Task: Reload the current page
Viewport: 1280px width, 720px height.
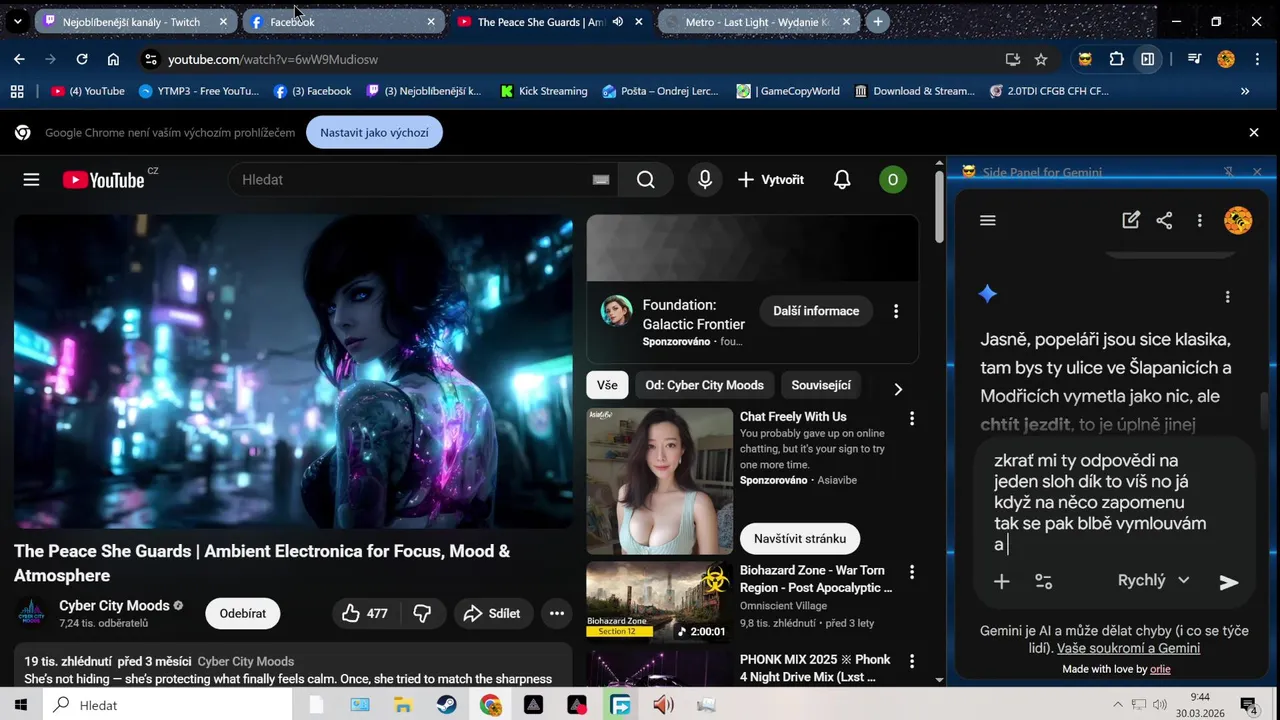Action: pyautogui.click(x=82, y=59)
